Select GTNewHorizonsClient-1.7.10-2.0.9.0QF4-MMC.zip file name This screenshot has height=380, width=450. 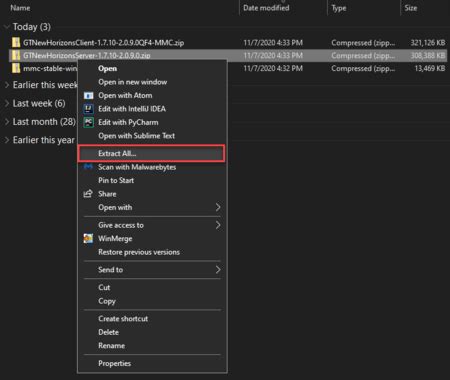pyautogui.click(x=103, y=43)
